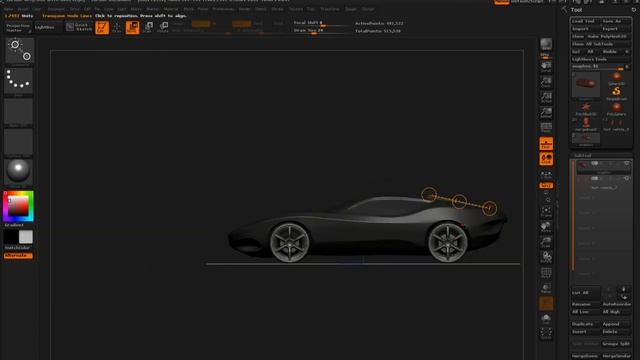Toggle Solo mode button
Screen dimensions: 640x360
pos(546,318)
